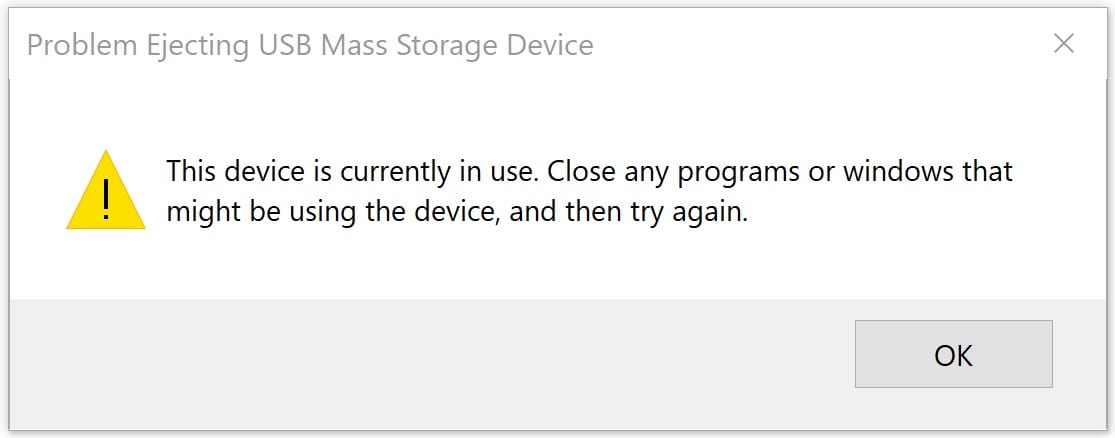Click the word "currently" in the message
1115x438 pixels.
(395, 173)
